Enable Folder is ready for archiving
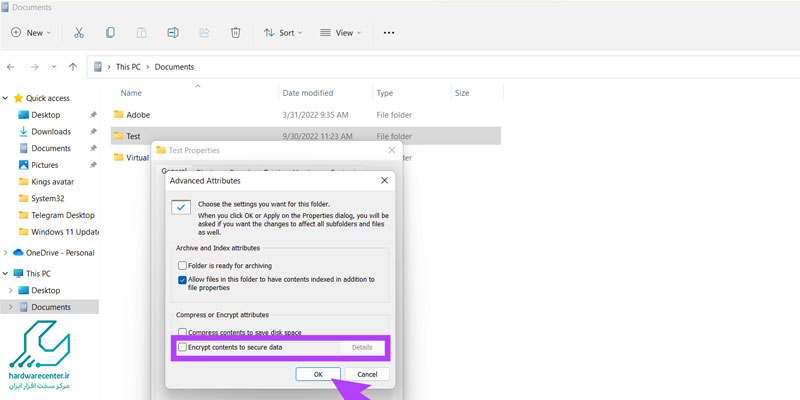The width and height of the screenshot is (800, 400). pyautogui.click(x=183, y=266)
